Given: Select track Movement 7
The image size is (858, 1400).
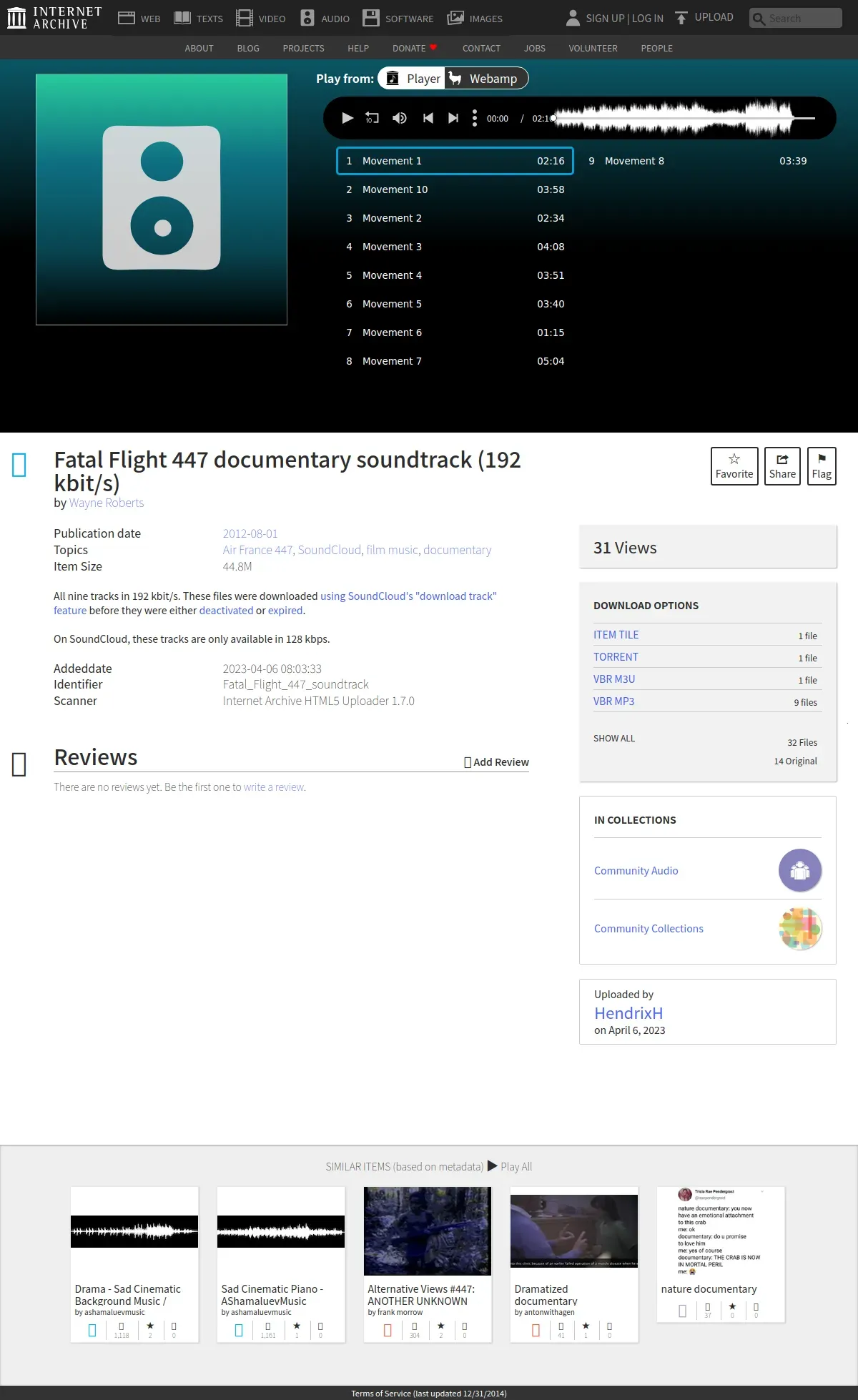Looking at the screenshot, I should click(x=455, y=361).
